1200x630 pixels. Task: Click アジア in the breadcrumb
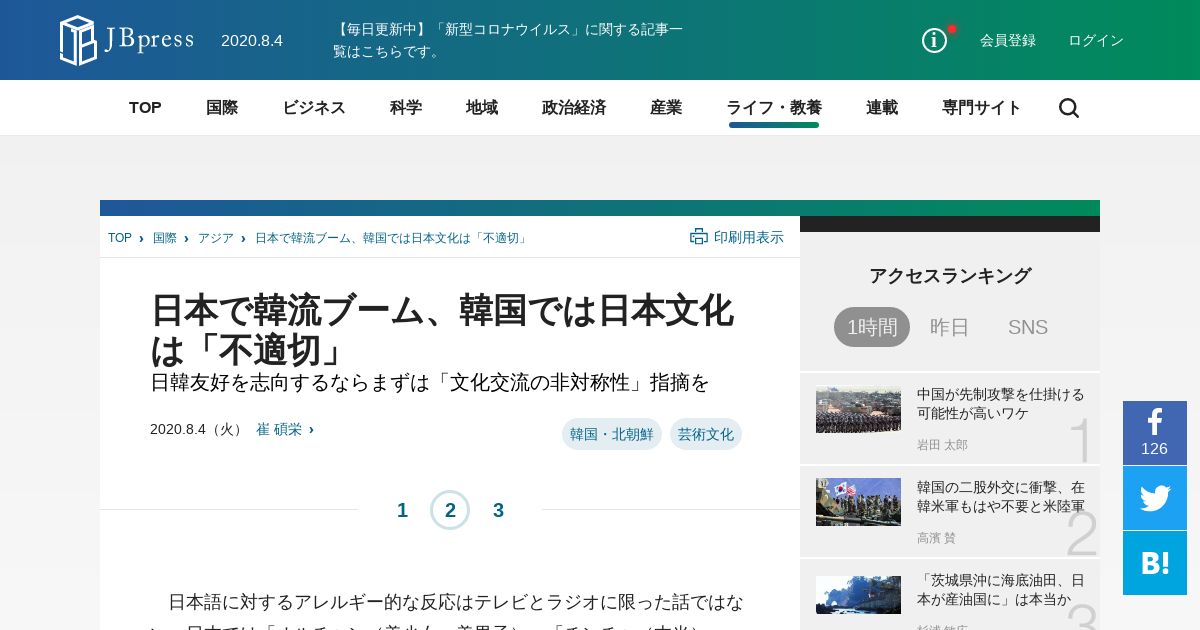[216, 238]
